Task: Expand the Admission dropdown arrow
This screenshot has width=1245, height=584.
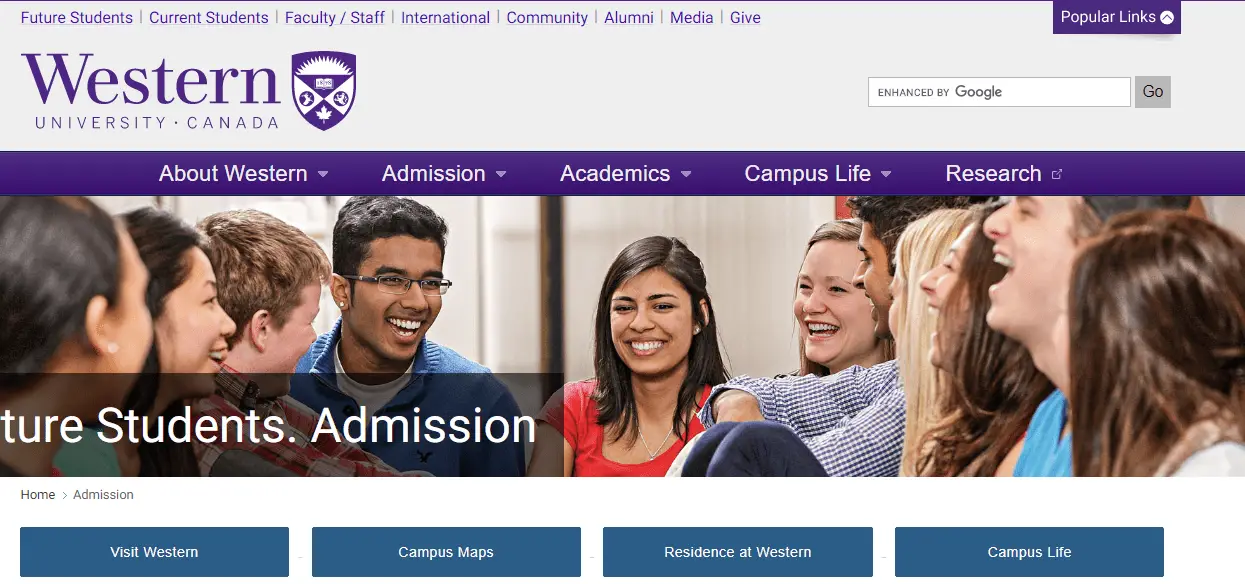Action: (501, 174)
